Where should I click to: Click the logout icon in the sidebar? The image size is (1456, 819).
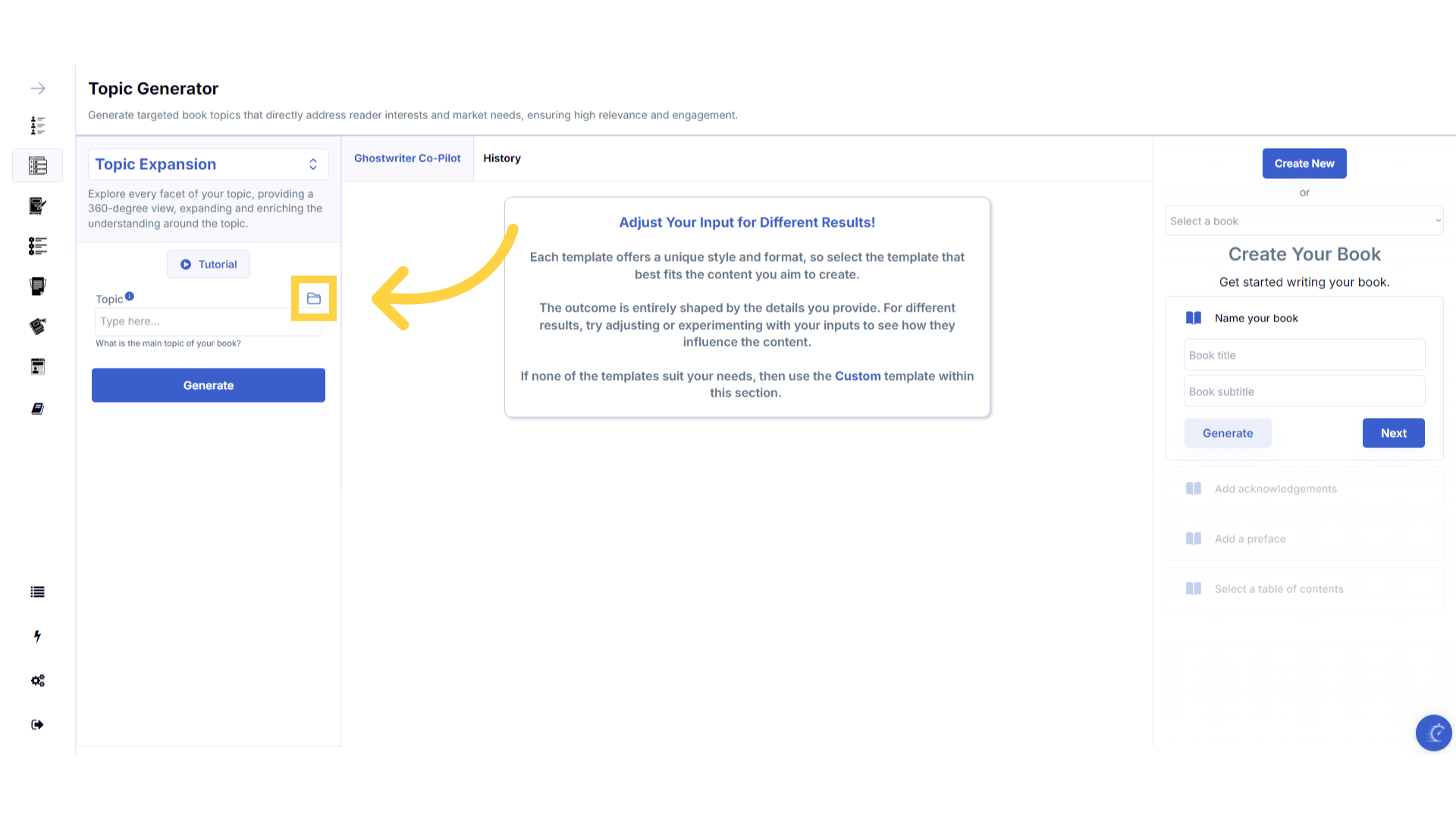click(38, 725)
